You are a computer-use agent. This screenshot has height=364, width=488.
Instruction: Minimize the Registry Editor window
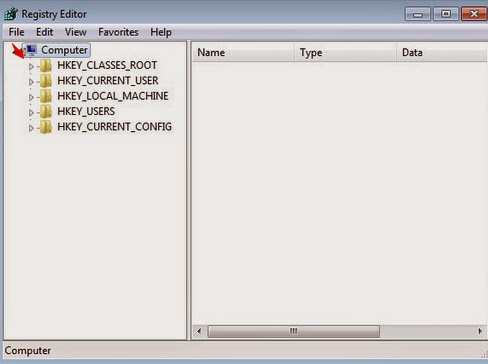point(418,14)
